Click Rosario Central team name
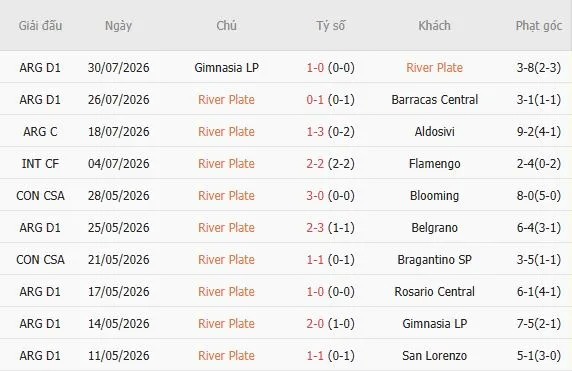572x371 pixels. point(434,291)
